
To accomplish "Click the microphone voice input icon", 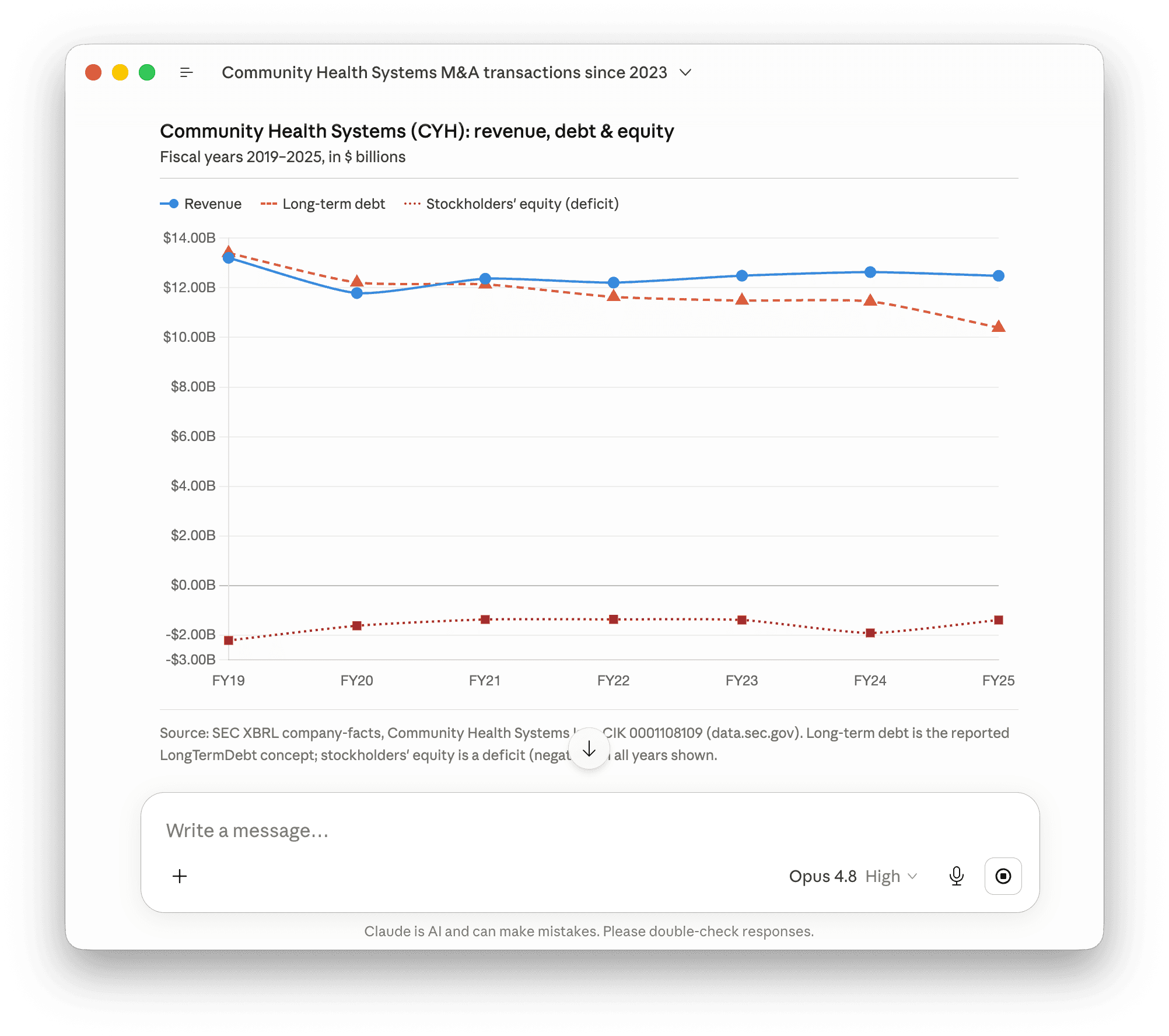I will click(957, 876).
